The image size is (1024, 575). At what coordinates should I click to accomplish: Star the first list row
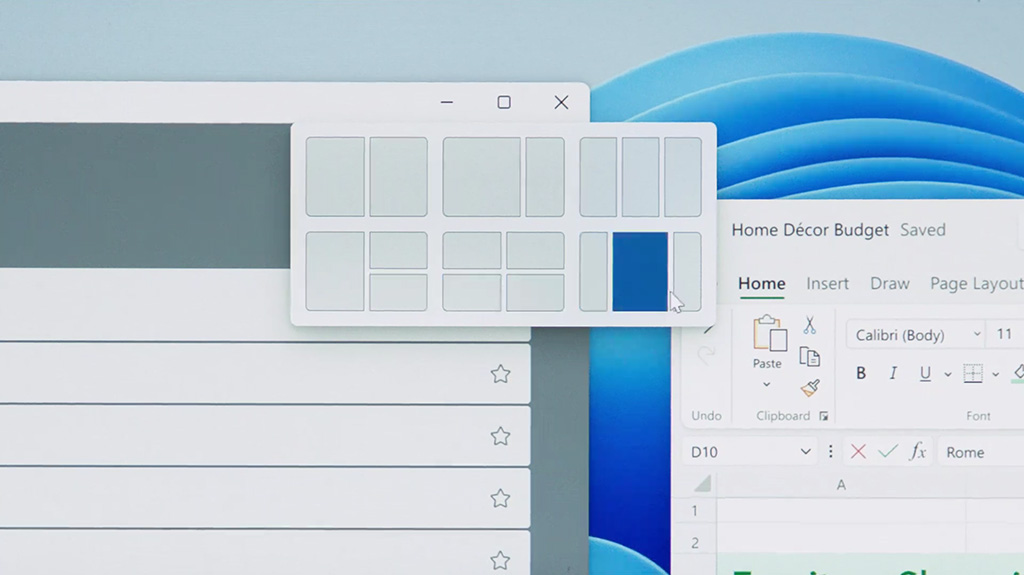500,374
